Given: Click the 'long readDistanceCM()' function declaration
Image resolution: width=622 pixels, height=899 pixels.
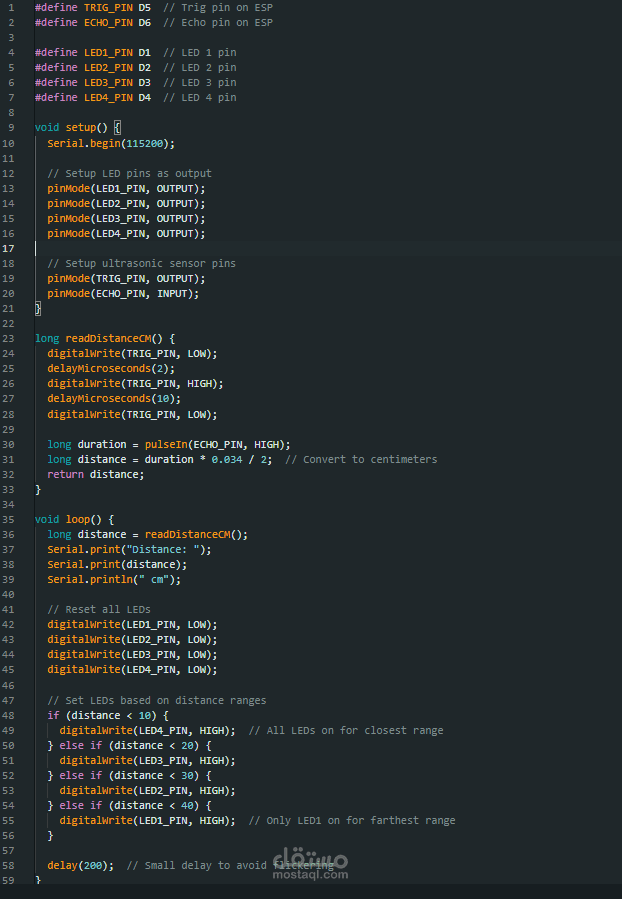Looking at the screenshot, I should pyautogui.click(x=99, y=338).
